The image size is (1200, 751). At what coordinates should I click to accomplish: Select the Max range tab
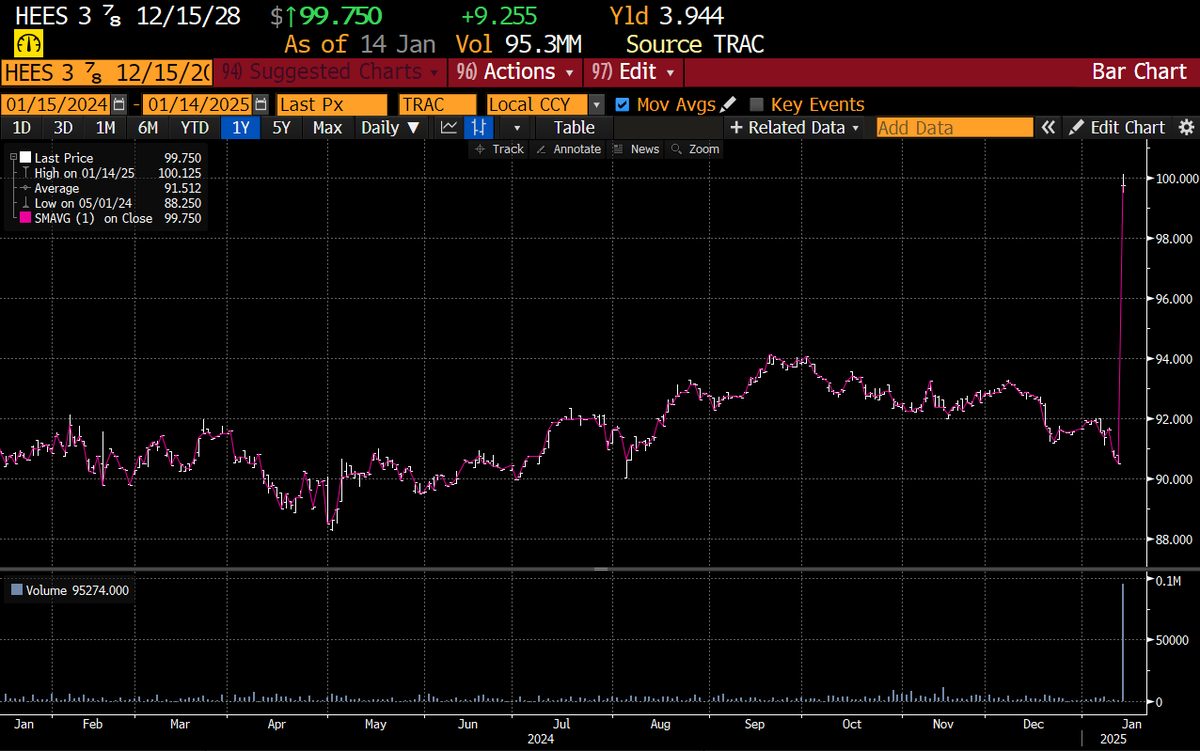click(x=327, y=127)
